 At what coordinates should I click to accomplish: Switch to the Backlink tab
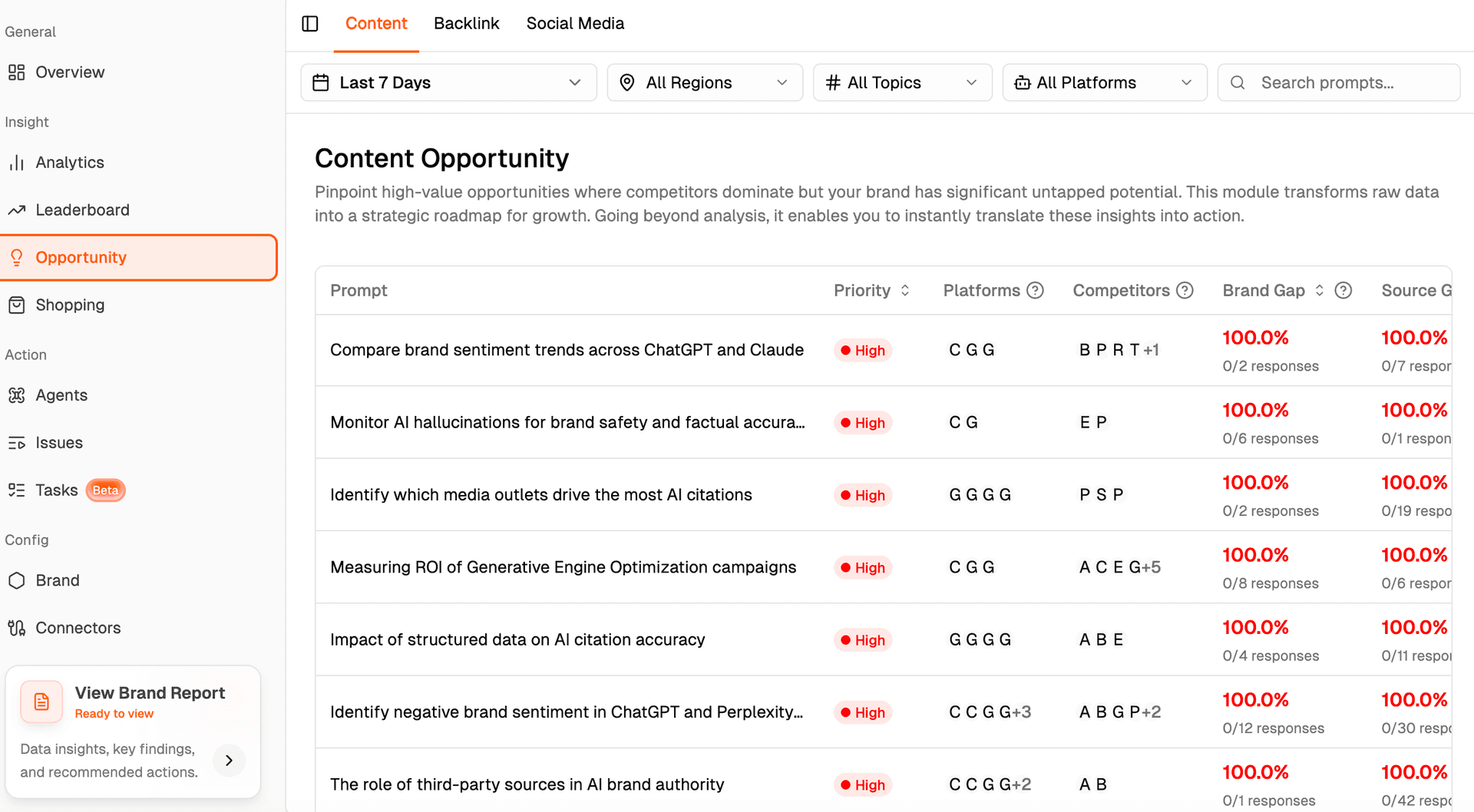467,24
